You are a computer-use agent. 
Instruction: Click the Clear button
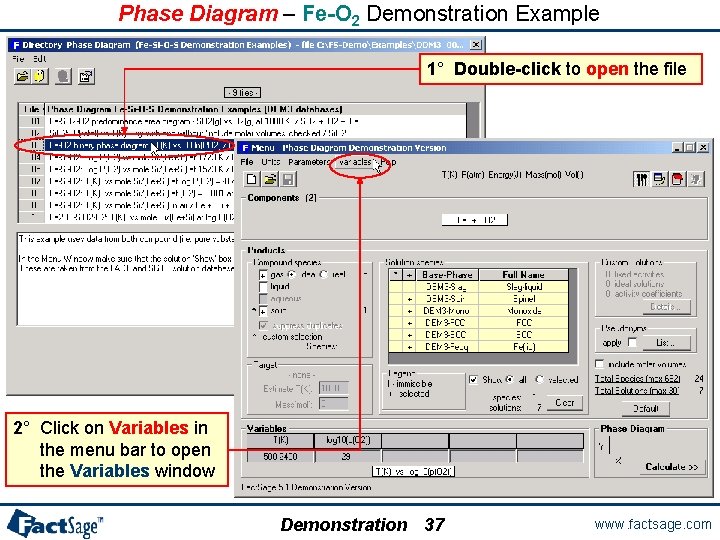click(565, 403)
